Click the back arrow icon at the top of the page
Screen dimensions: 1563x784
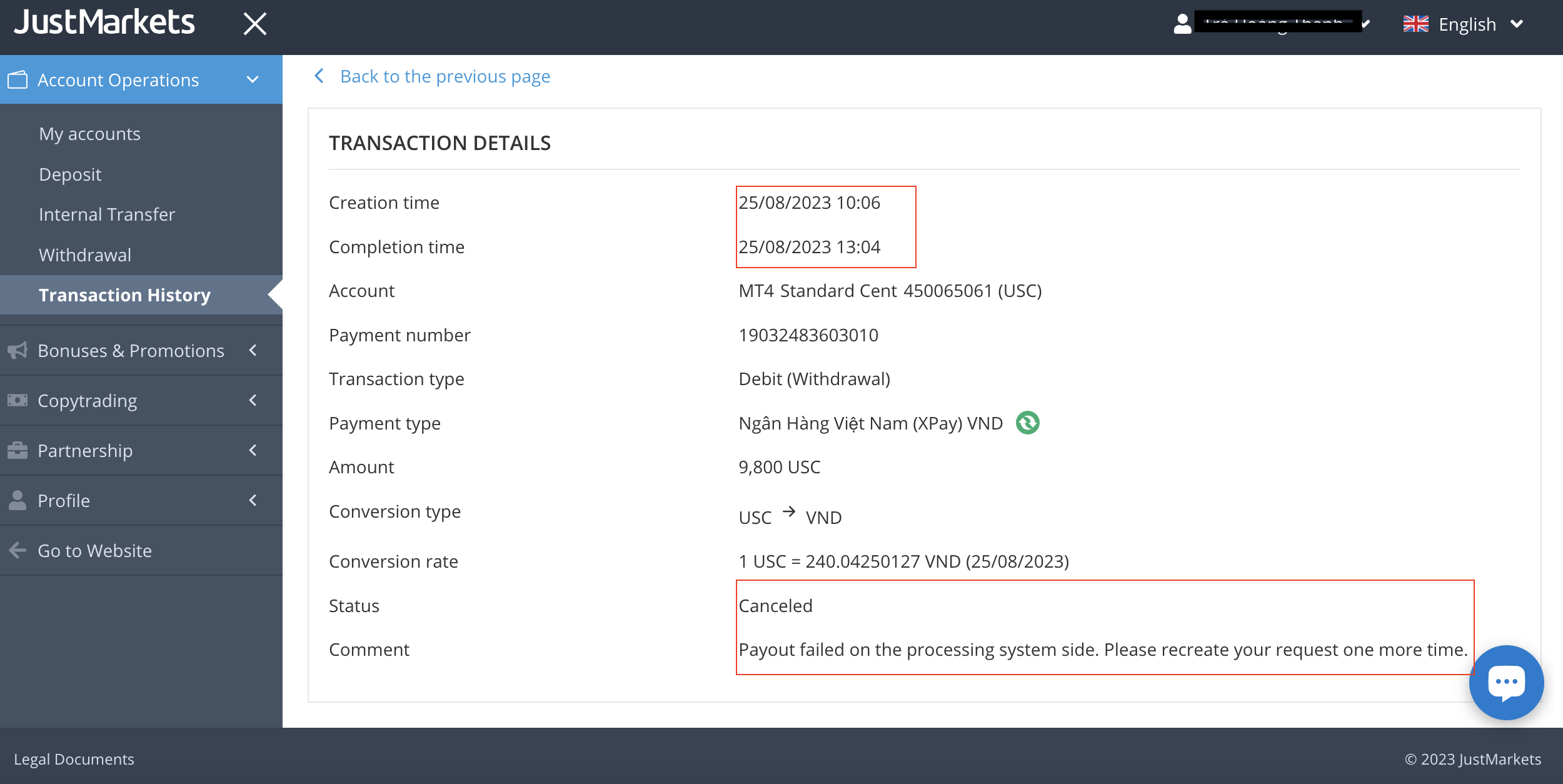click(319, 76)
